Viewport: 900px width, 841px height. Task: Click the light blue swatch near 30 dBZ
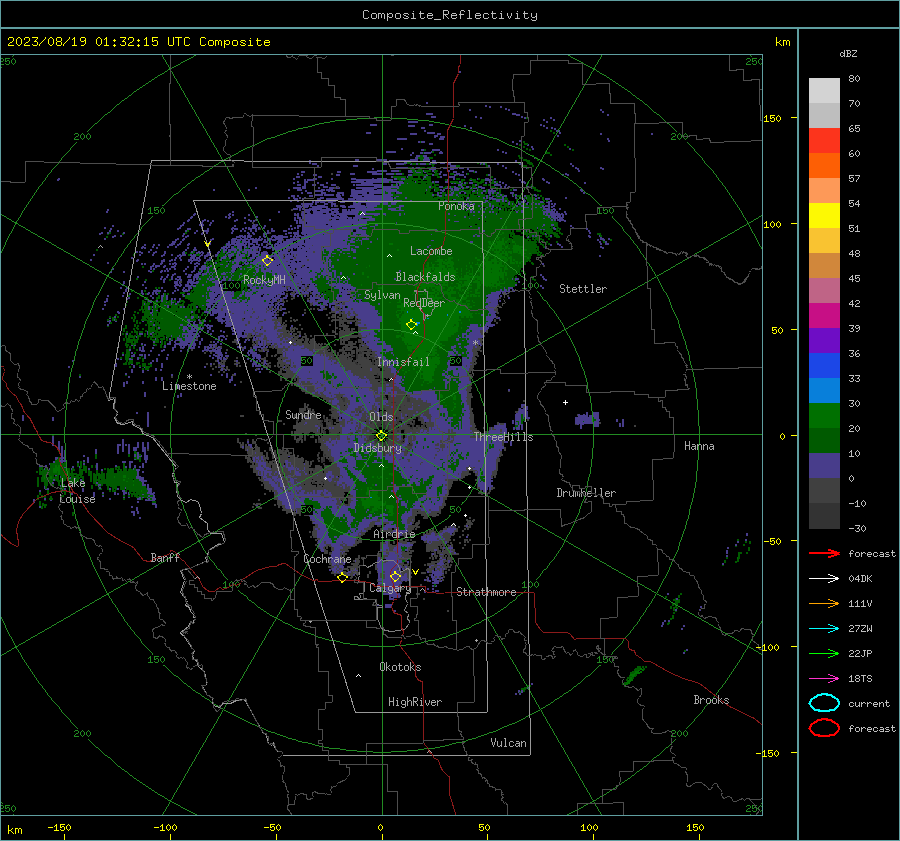(x=824, y=391)
